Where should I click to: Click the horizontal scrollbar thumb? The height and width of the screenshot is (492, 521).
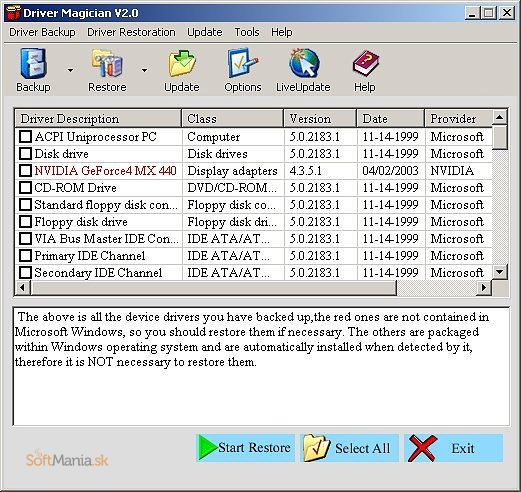point(213,288)
